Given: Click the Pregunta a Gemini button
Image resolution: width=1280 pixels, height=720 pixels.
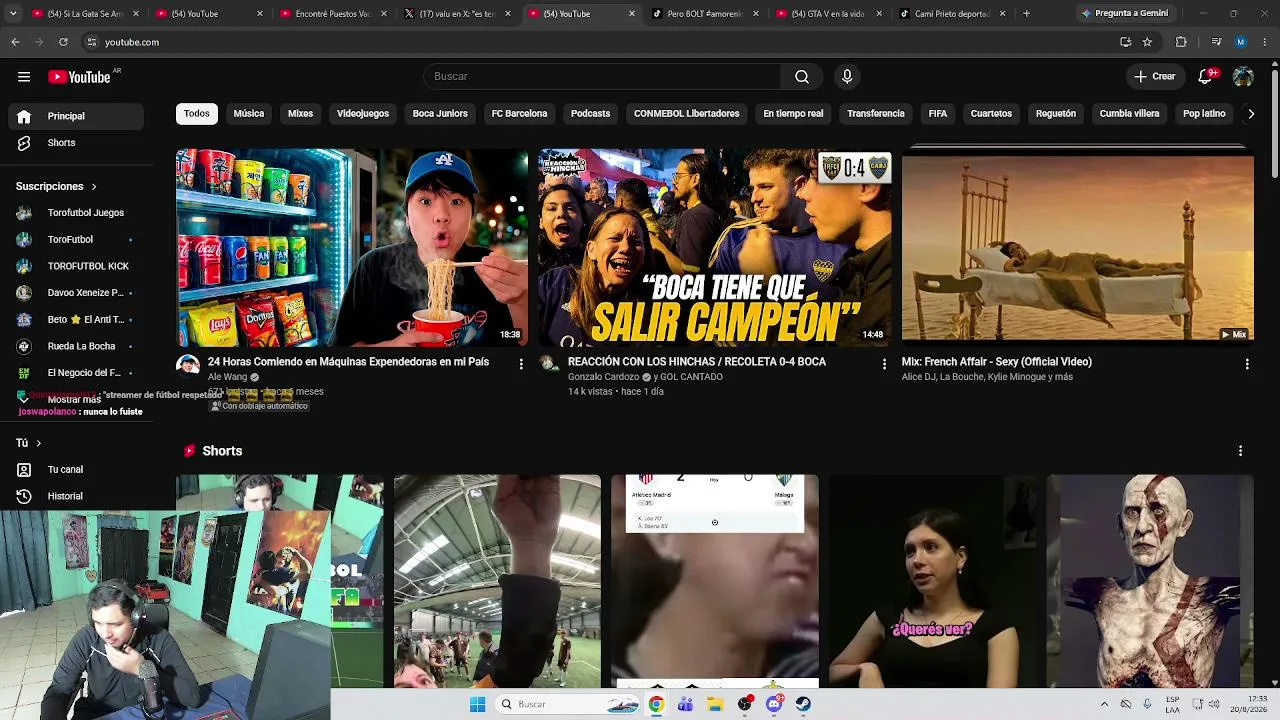Looking at the screenshot, I should [x=1125, y=14].
